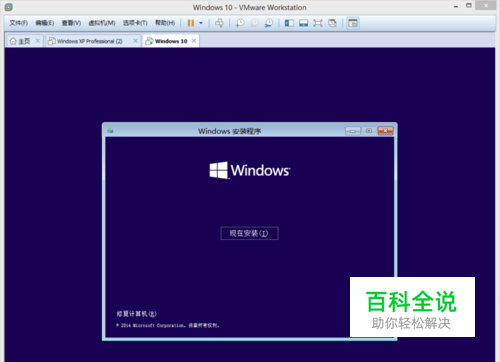Close the Windows 安装程序 dialog
The height and width of the screenshot is (362, 500).
(385, 131)
